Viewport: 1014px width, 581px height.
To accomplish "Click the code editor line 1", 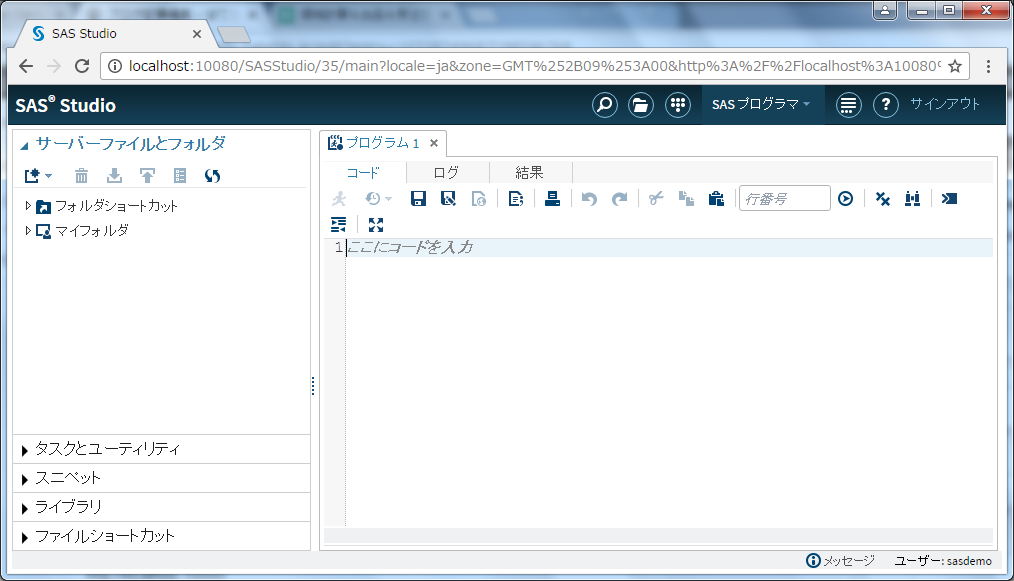I will [x=669, y=247].
